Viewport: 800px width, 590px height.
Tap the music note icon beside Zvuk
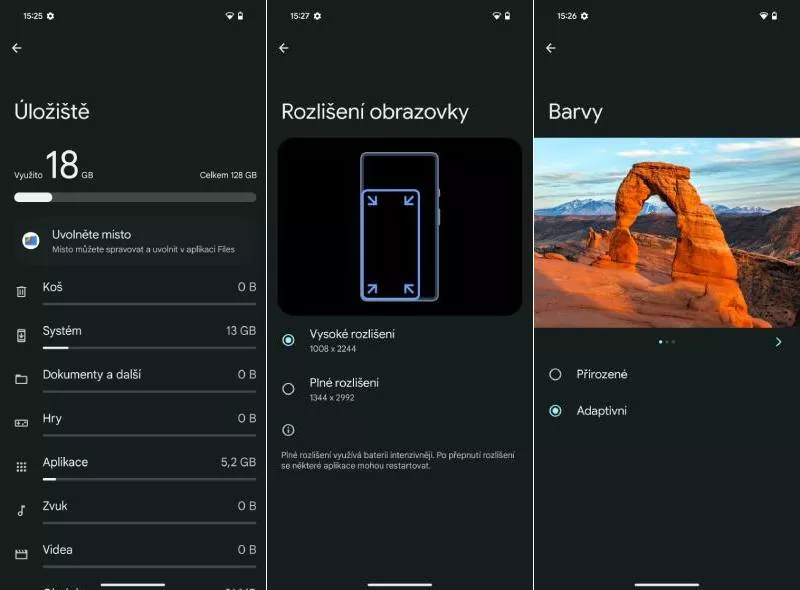point(21,510)
